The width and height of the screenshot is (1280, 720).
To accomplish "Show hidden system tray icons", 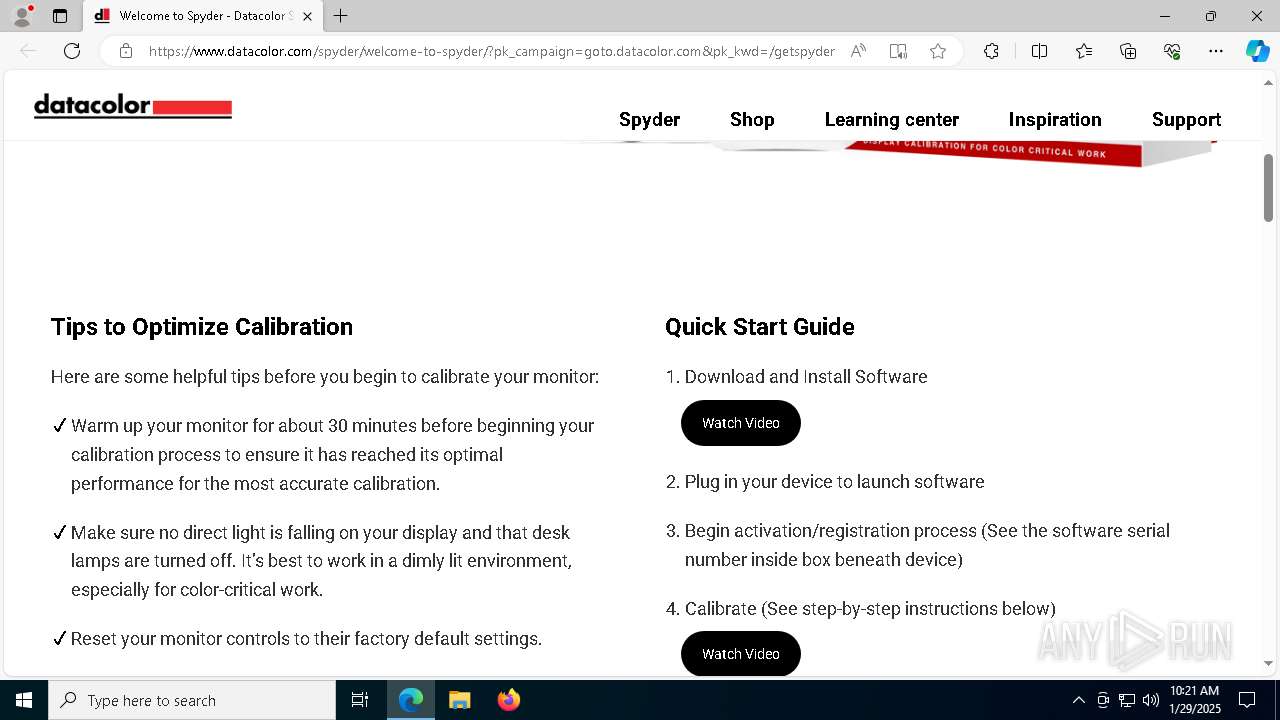I will pos(1078,700).
